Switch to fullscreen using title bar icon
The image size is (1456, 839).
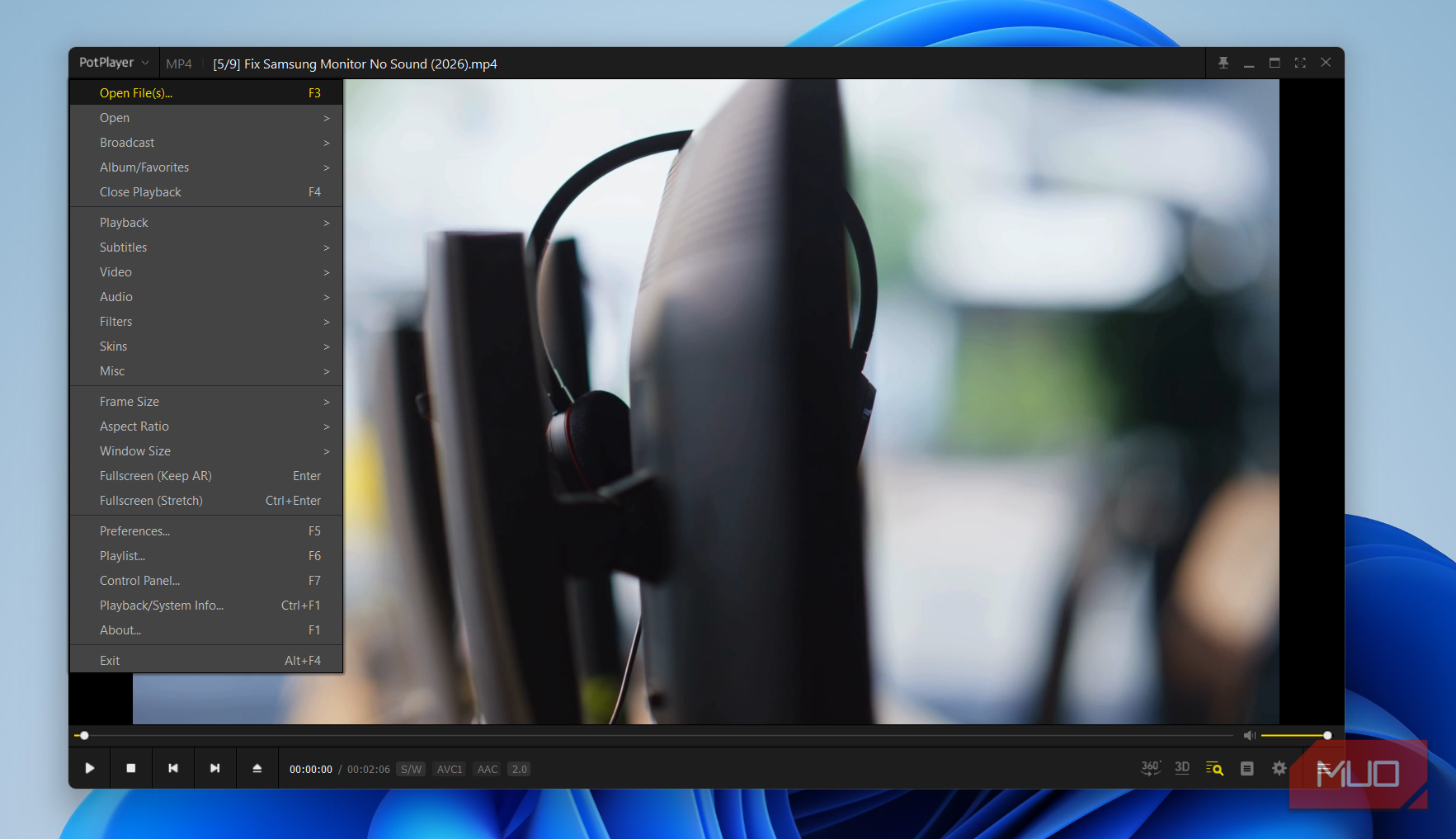(x=1300, y=63)
